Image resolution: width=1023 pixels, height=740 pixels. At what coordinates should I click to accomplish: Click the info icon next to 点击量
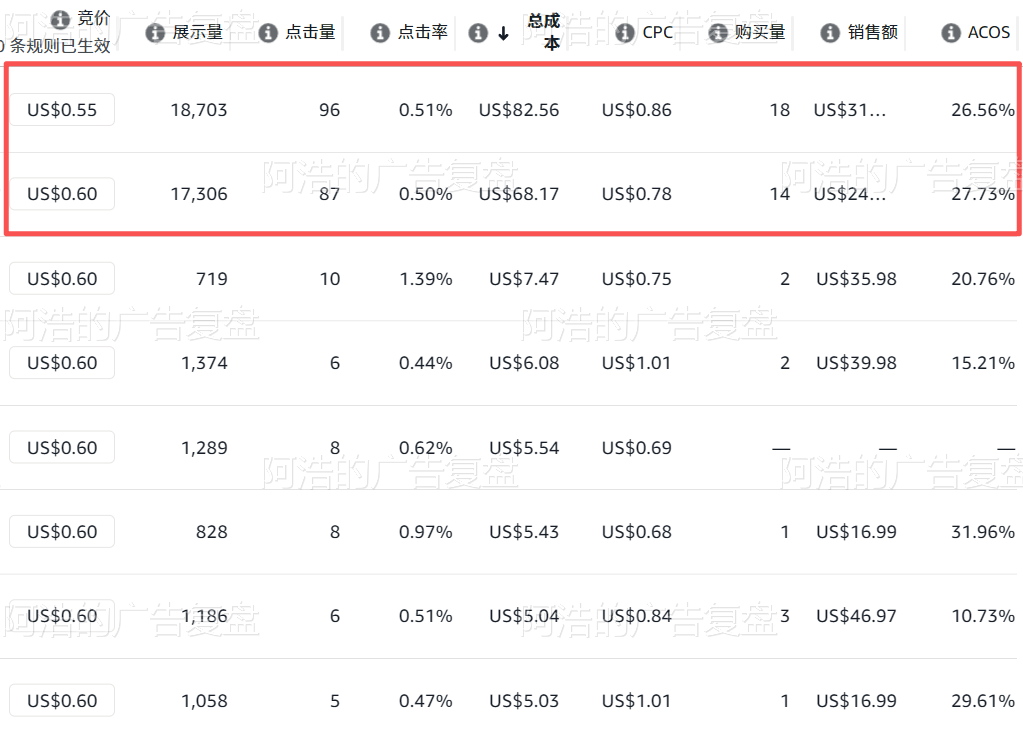[x=268, y=33]
